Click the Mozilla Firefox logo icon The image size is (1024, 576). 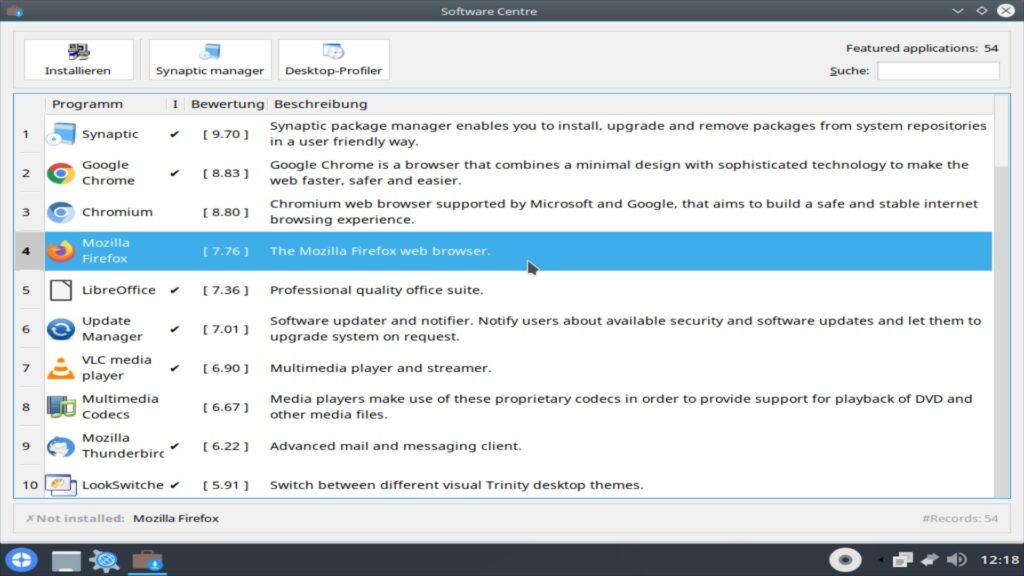click(x=61, y=251)
